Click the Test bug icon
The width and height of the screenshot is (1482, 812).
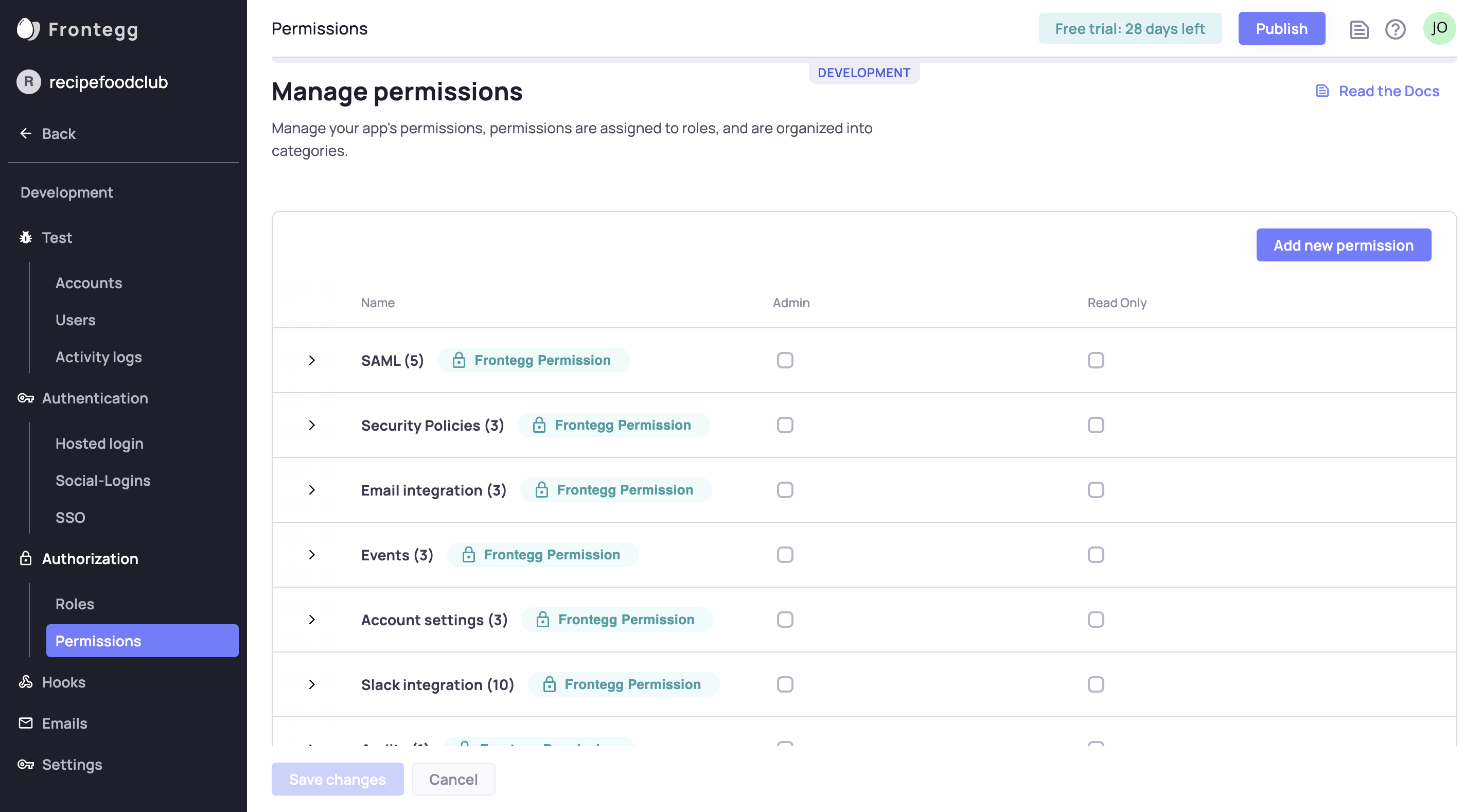coord(26,237)
